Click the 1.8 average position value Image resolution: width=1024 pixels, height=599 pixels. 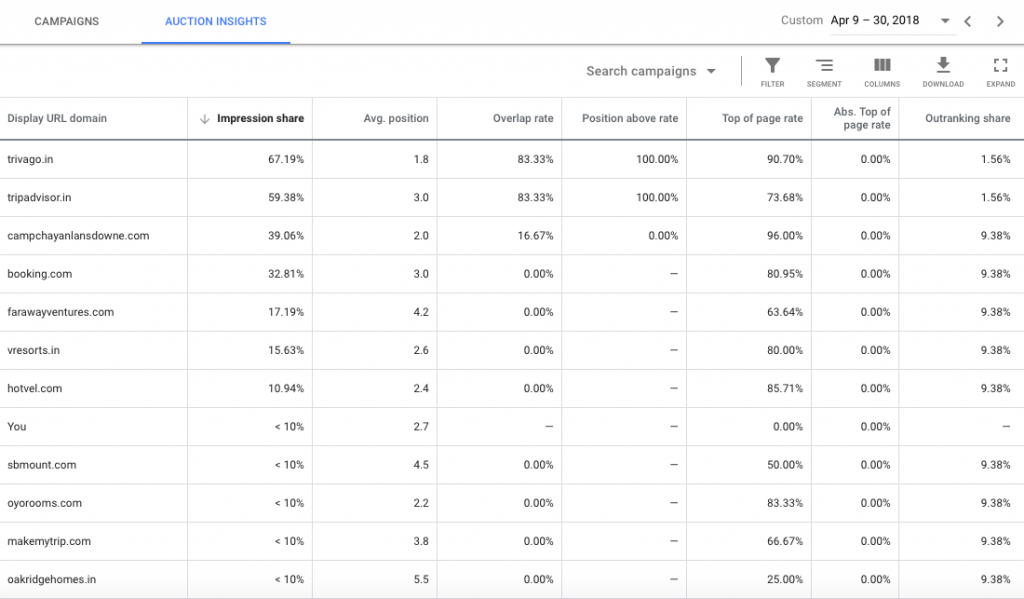421,159
